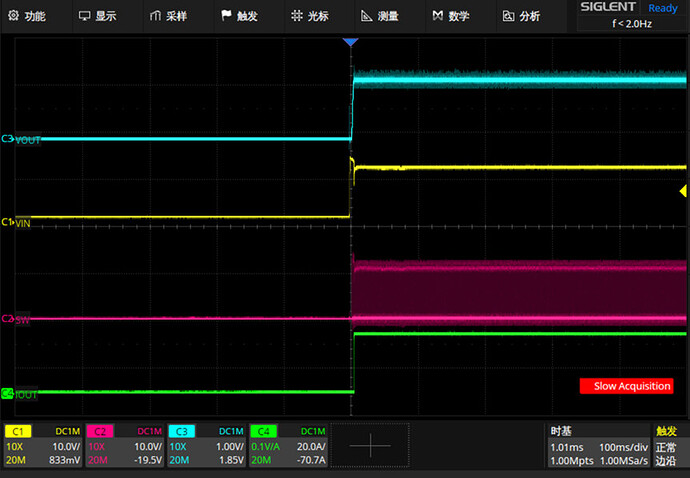Click the VOUT waveform label
This screenshot has width=690, height=478.
point(28,140)
